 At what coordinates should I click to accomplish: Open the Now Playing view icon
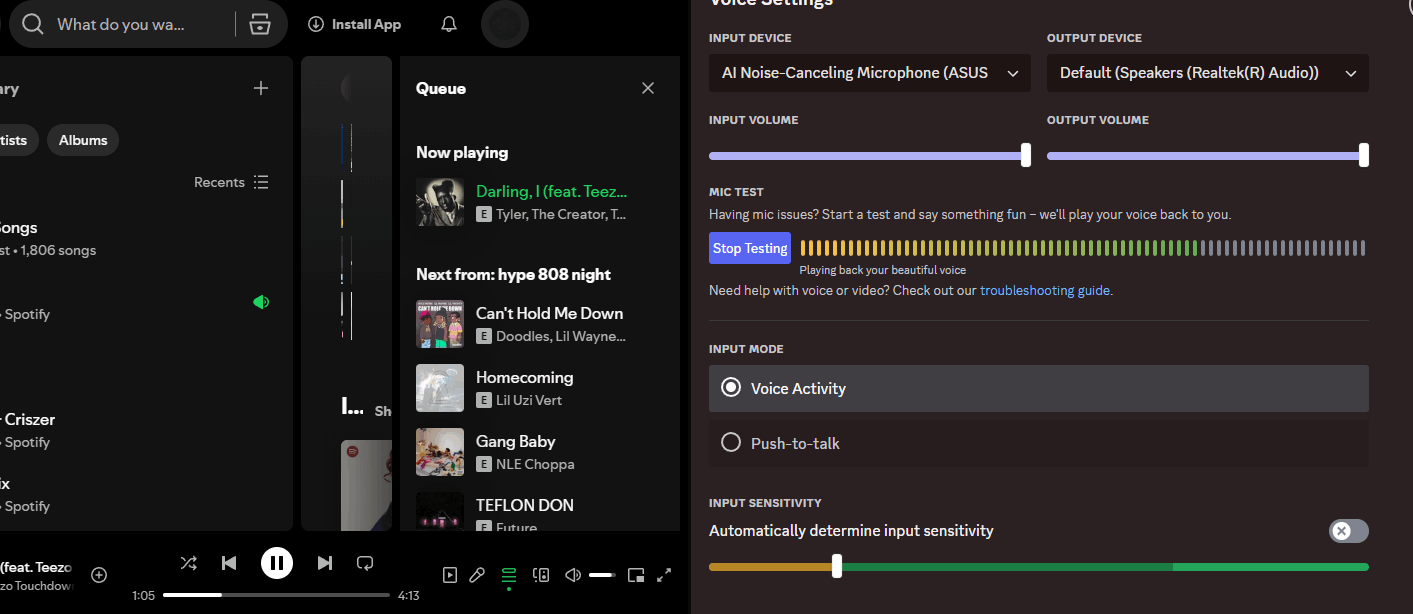pyautogui.click(x=450, y=574)
